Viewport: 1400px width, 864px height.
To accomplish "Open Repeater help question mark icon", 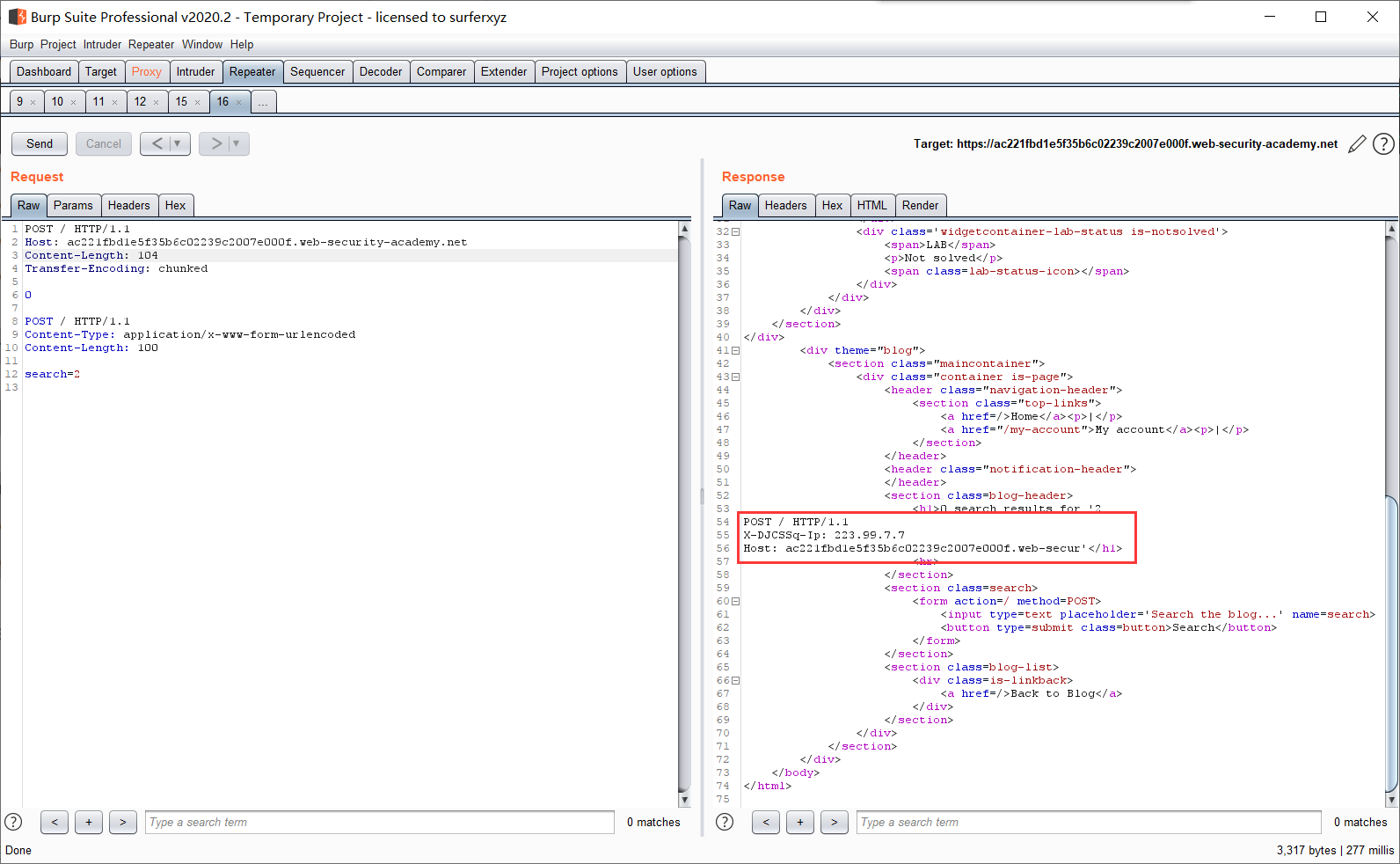I will click(x=1383, y=143).
